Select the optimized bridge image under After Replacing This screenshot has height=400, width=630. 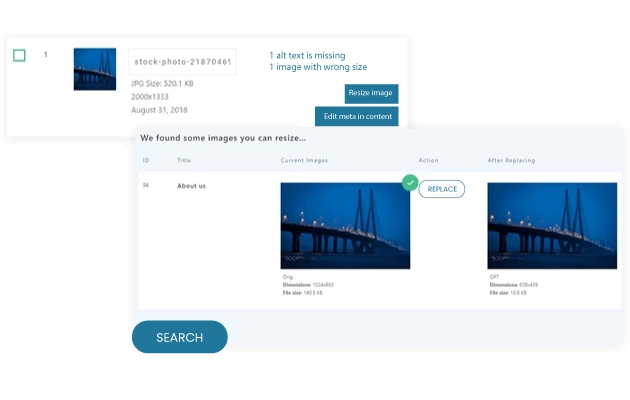click(552, 226)
